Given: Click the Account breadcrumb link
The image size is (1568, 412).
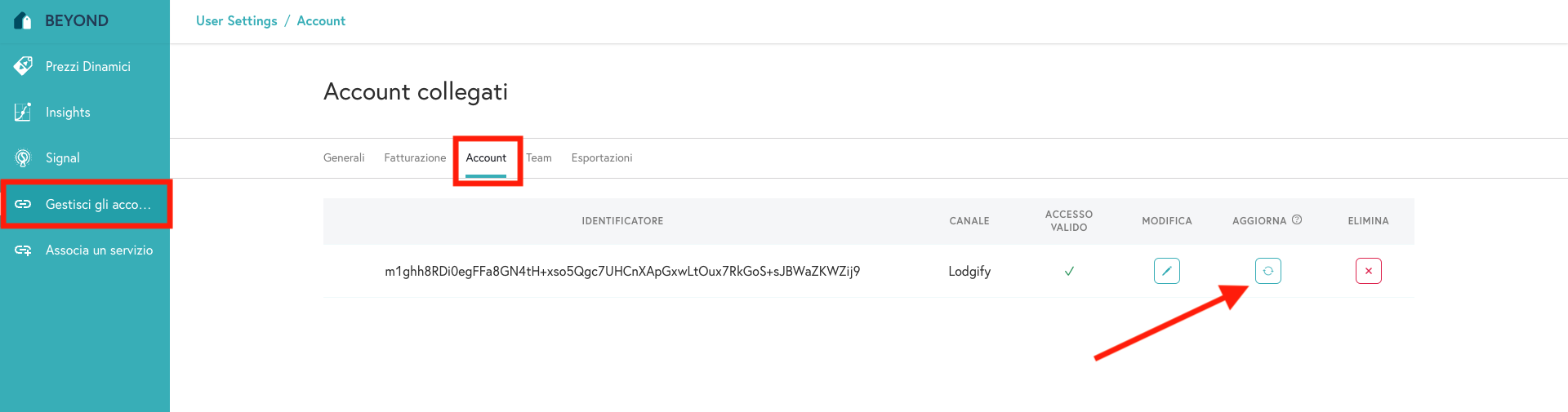Looking at the screenshot, I should click(x=321, y=21).
